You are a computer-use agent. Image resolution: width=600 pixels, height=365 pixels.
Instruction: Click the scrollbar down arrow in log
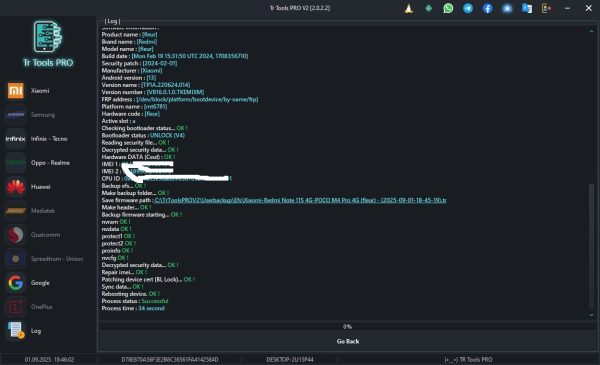591,315
